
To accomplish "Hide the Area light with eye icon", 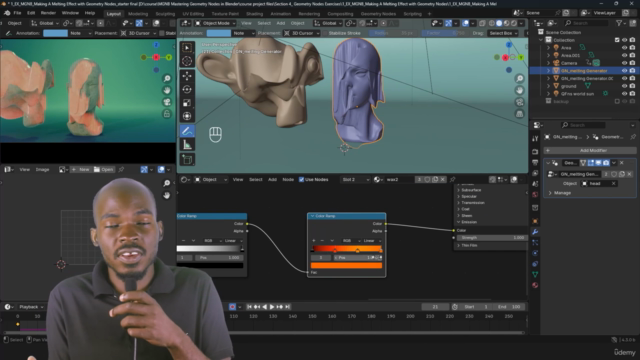I will [624, 48].
